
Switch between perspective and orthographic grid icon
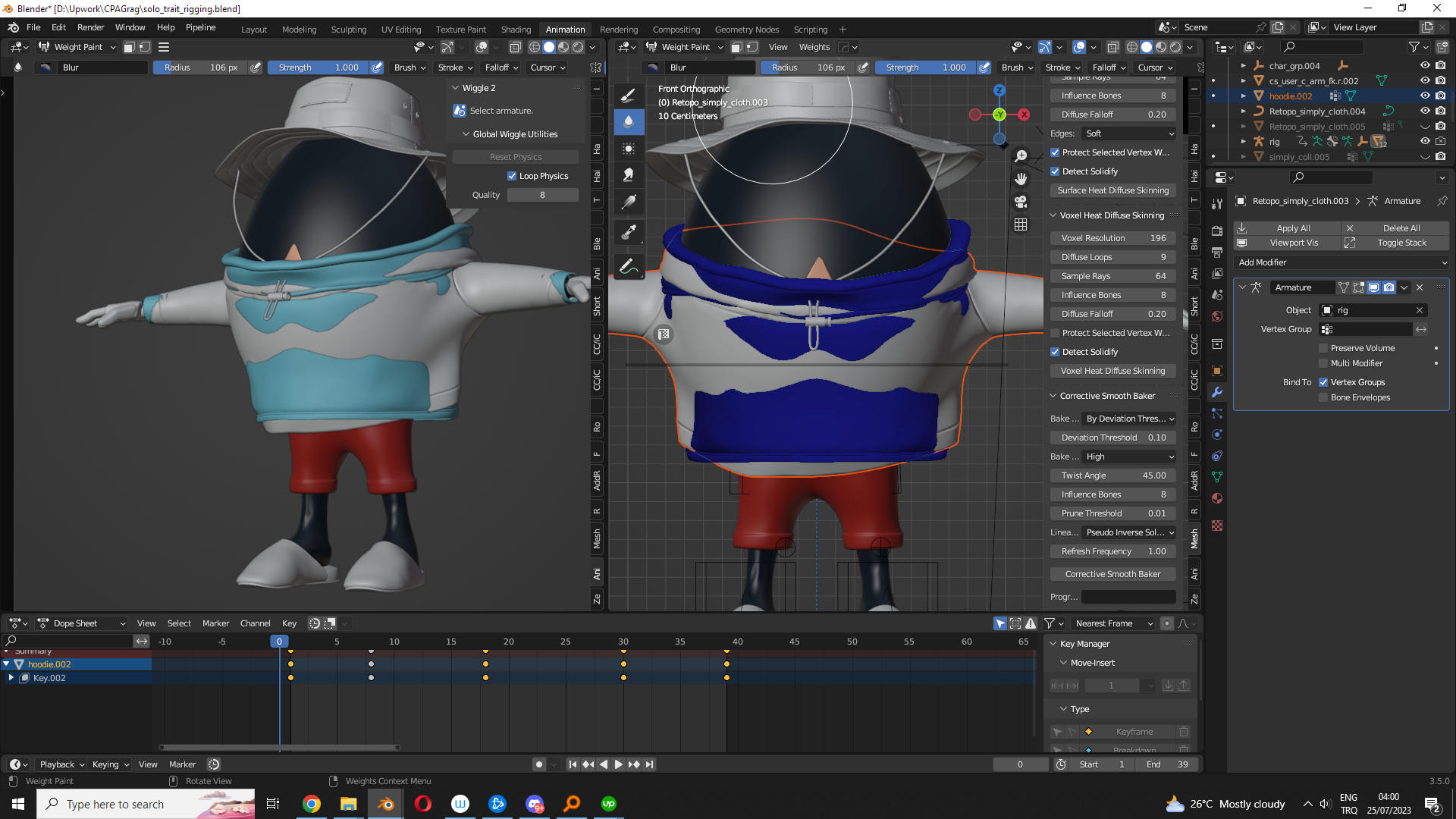[1021, 225]
